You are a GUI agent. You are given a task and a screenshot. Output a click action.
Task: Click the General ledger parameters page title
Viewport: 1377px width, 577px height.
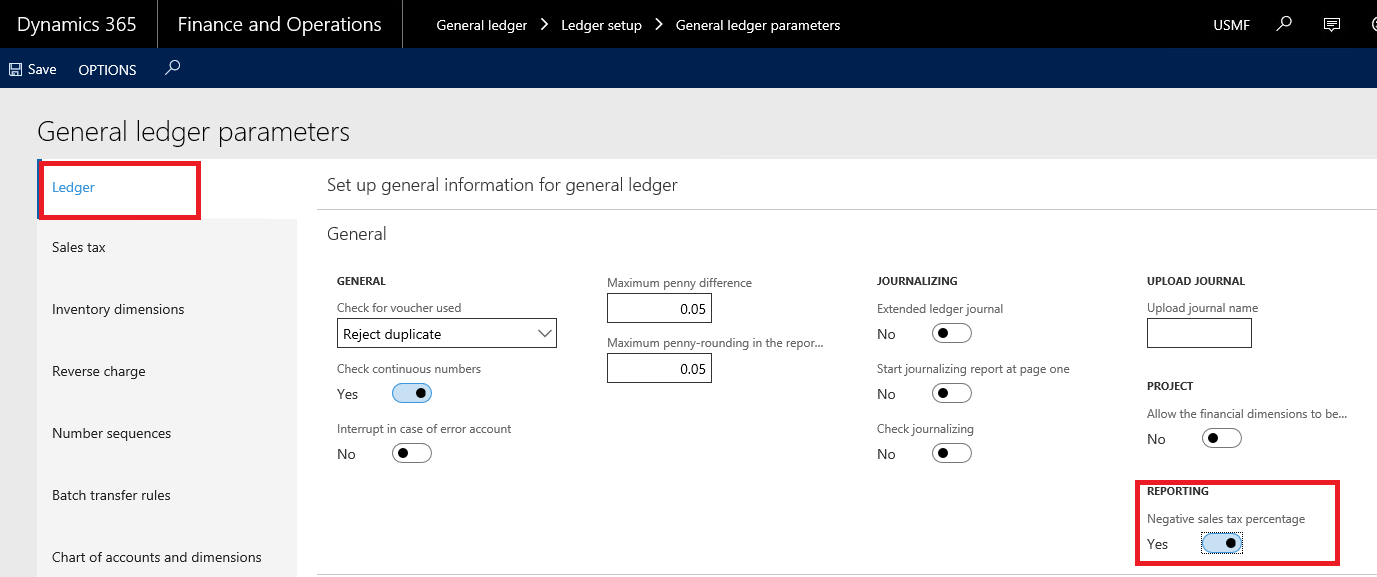tap(194, 131)
